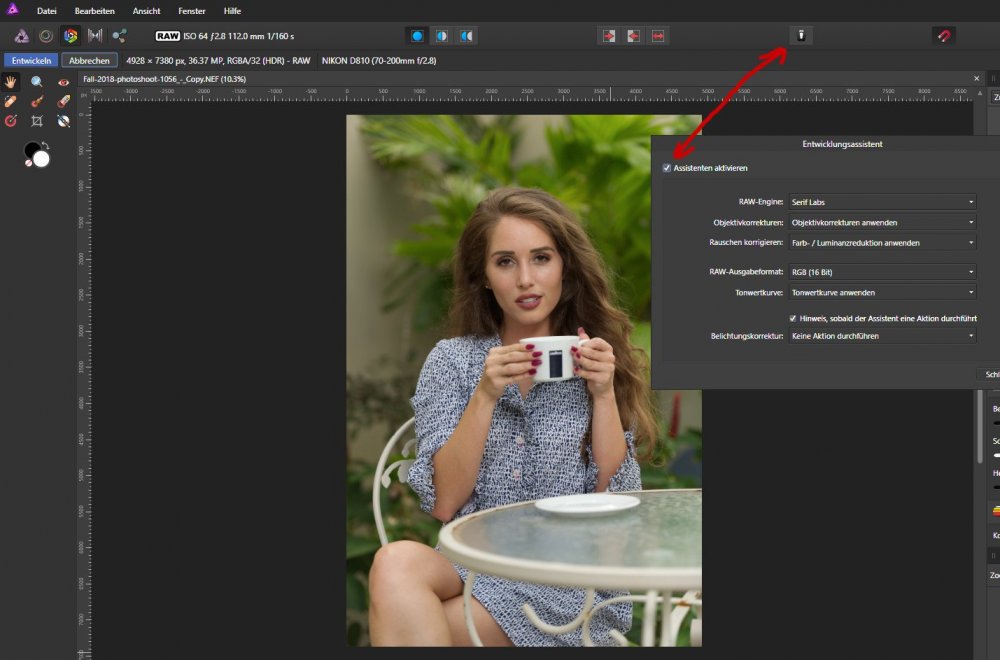Toggle the snapping magnet icon

[943, 36]
